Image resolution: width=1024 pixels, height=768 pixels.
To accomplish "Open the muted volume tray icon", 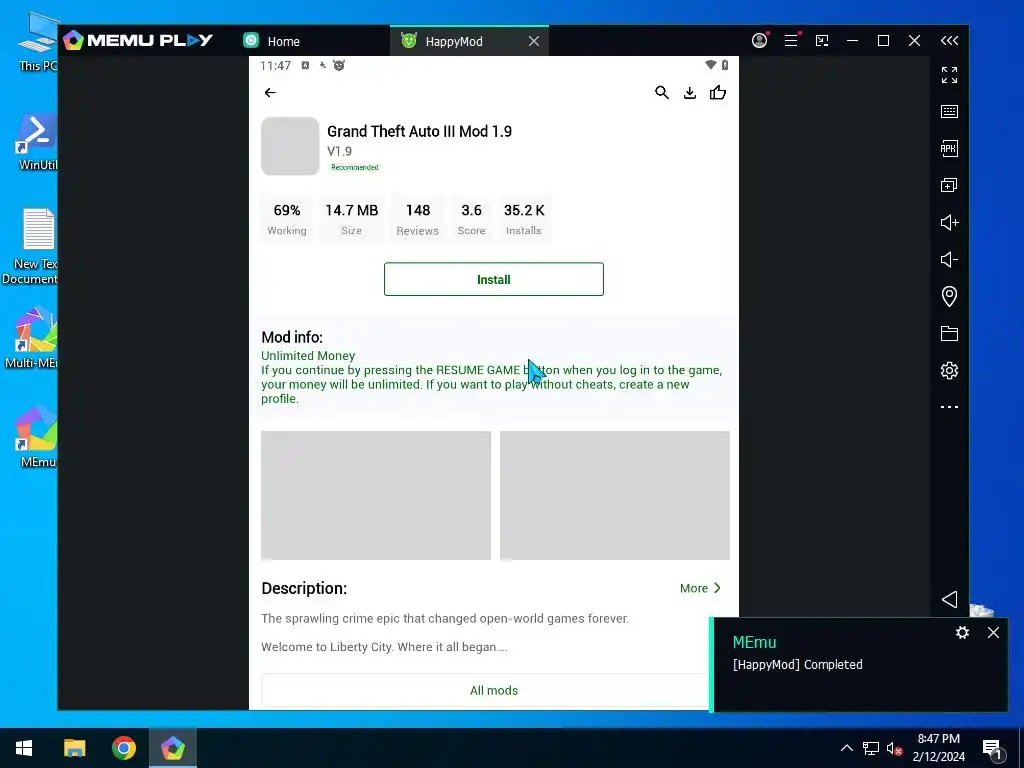I will (x=894, y=748).
